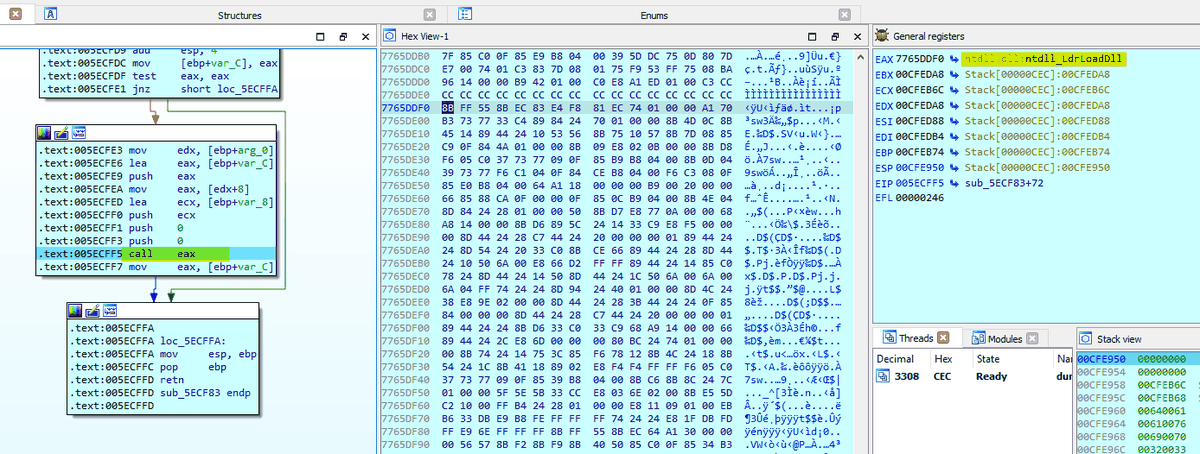This screenshot has height=454, width=1200.
Task: Select thread state Ready cell
Action: point(993,376)
